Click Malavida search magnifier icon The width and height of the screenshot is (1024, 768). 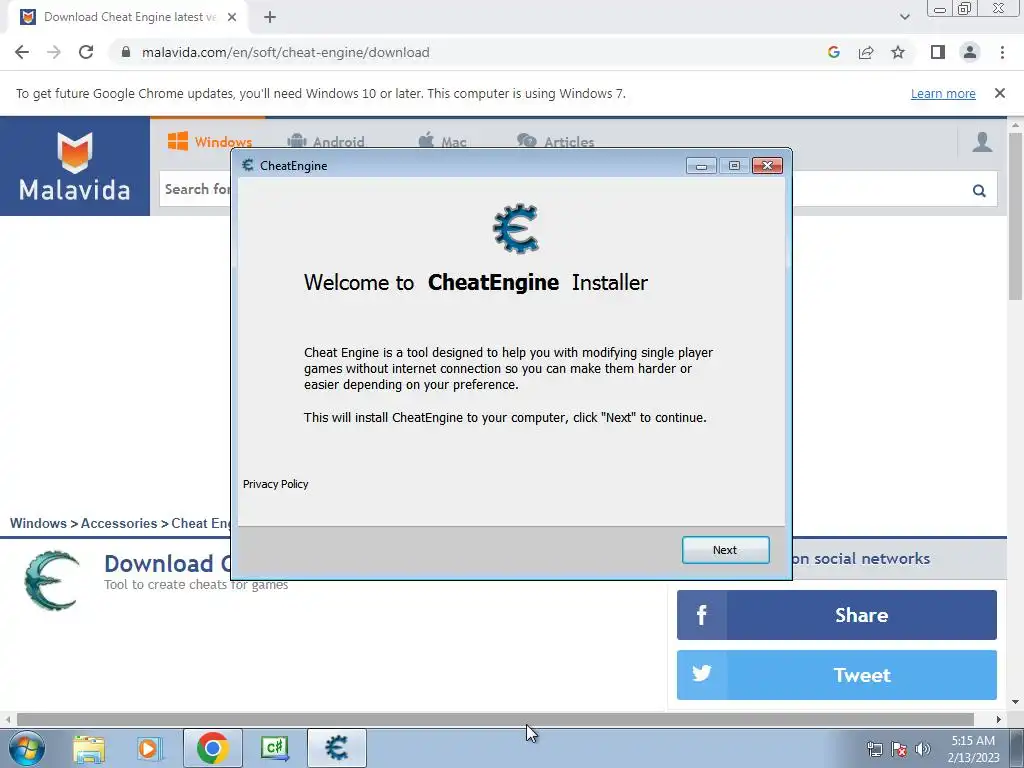(978, 190)
